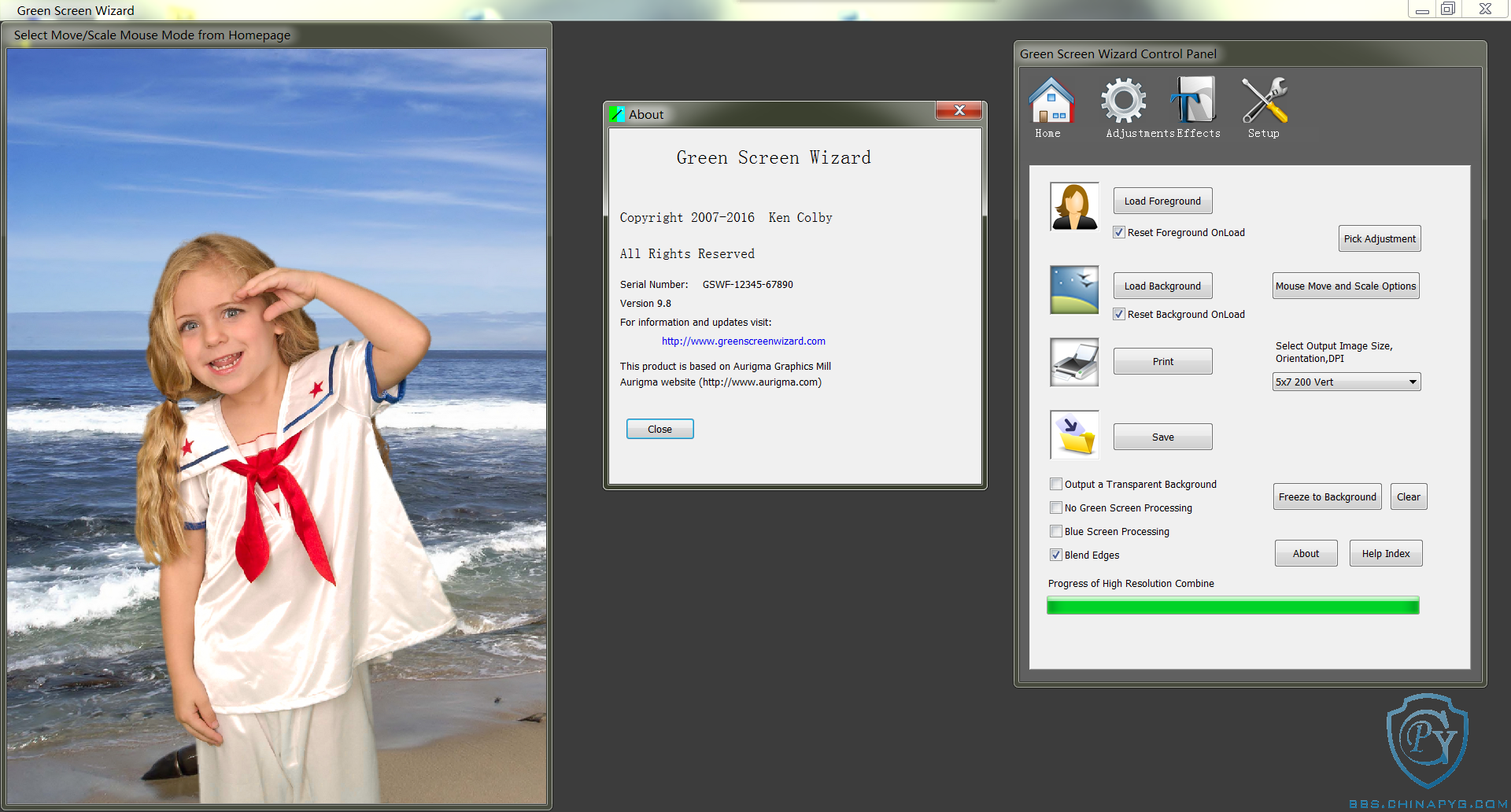The image size is (1511, 812).
Task: Open the Help Index
Action: (1386, 553)
